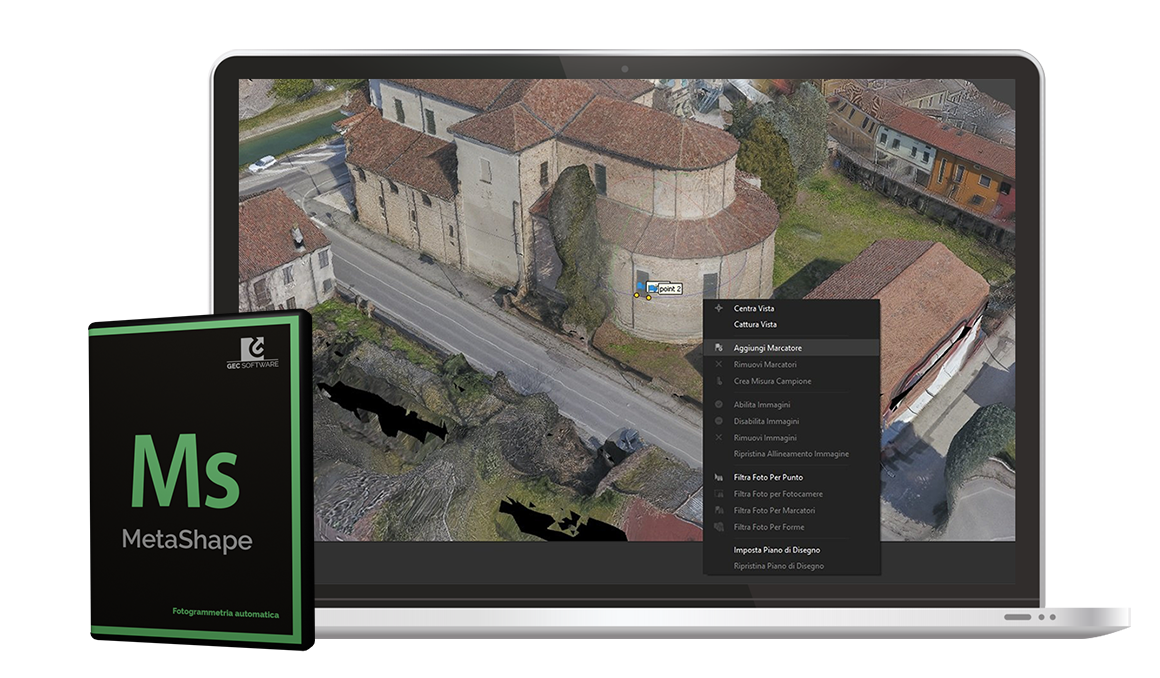Click the camera icon beside Filtra Foto per Fotocamere
Viewport: 1160px width, 678px height.
click(x=718, y=494)
